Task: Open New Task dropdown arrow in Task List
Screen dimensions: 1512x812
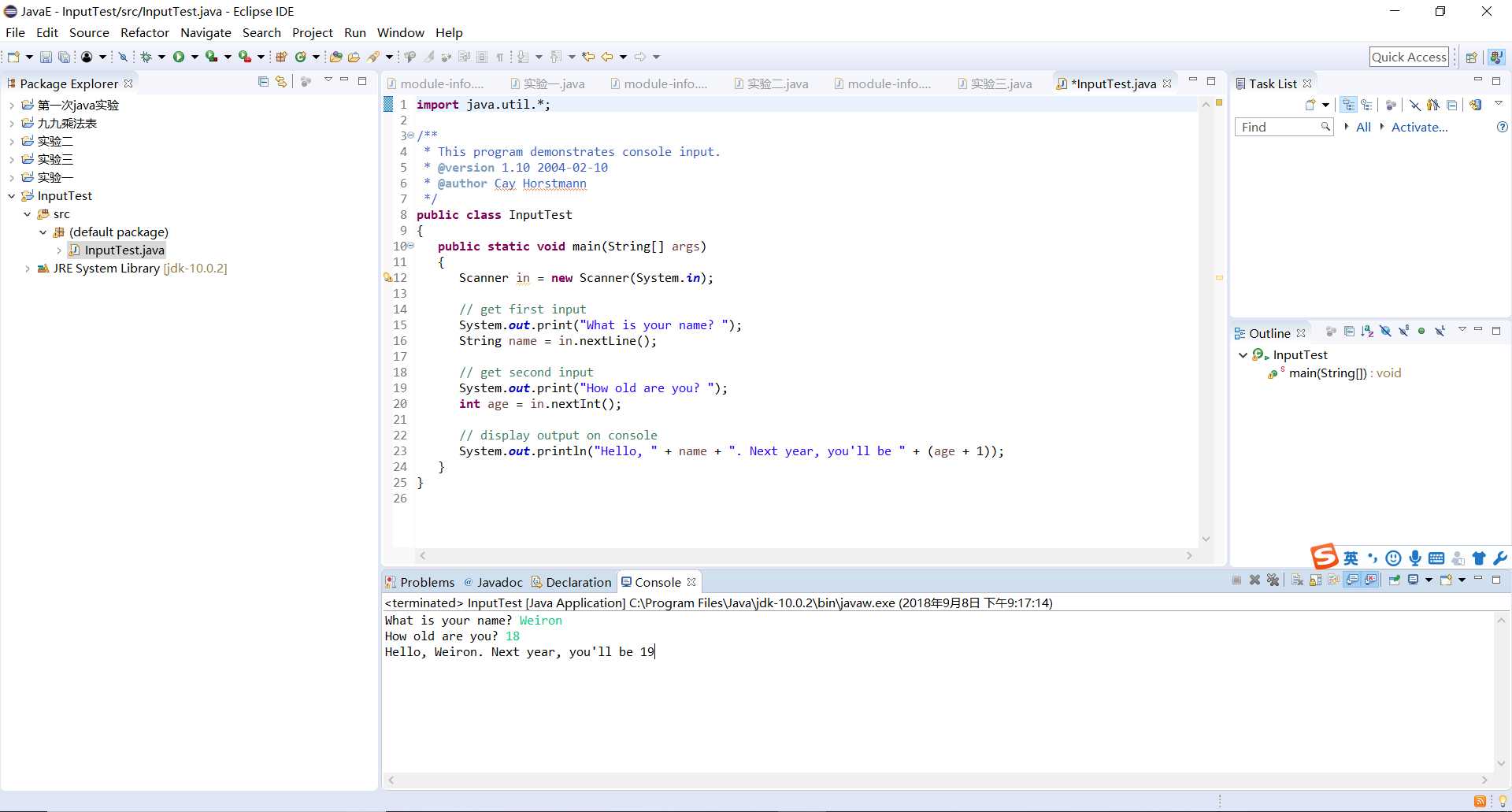Action: (1325, 105)
